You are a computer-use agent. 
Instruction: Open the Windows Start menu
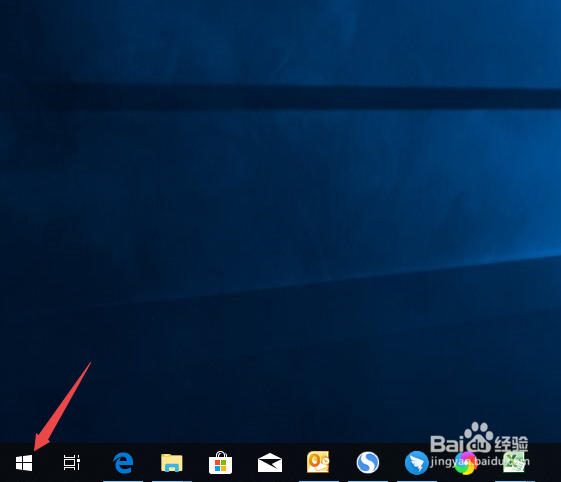pos(24,463)
